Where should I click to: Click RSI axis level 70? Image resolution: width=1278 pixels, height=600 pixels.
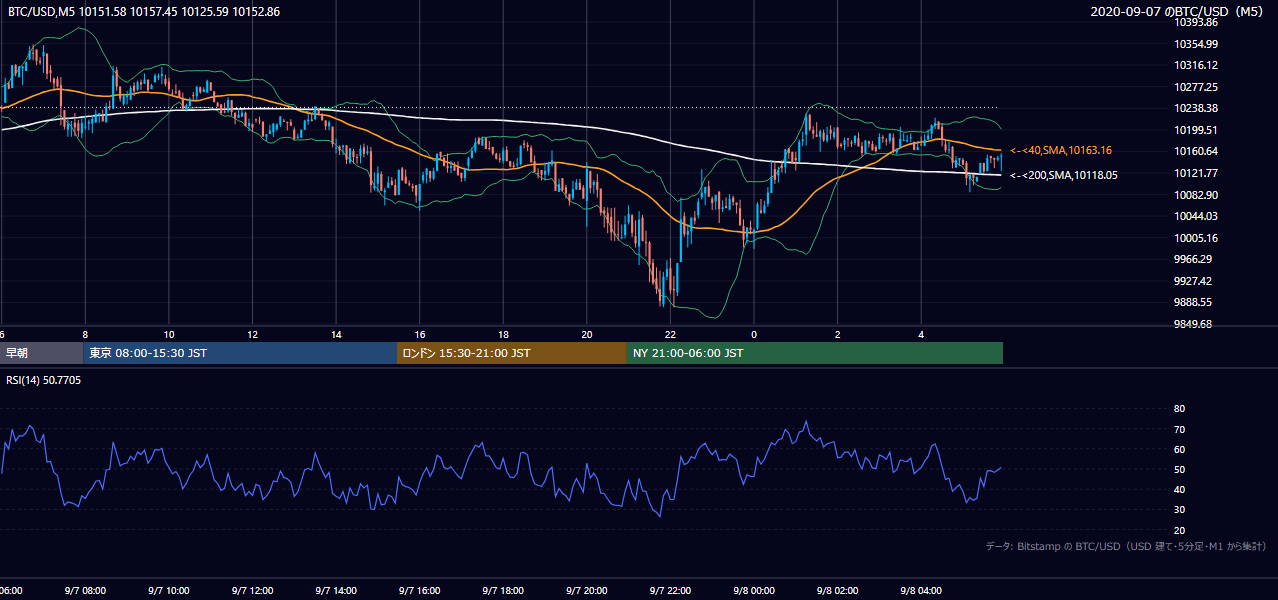(1180, 429)
